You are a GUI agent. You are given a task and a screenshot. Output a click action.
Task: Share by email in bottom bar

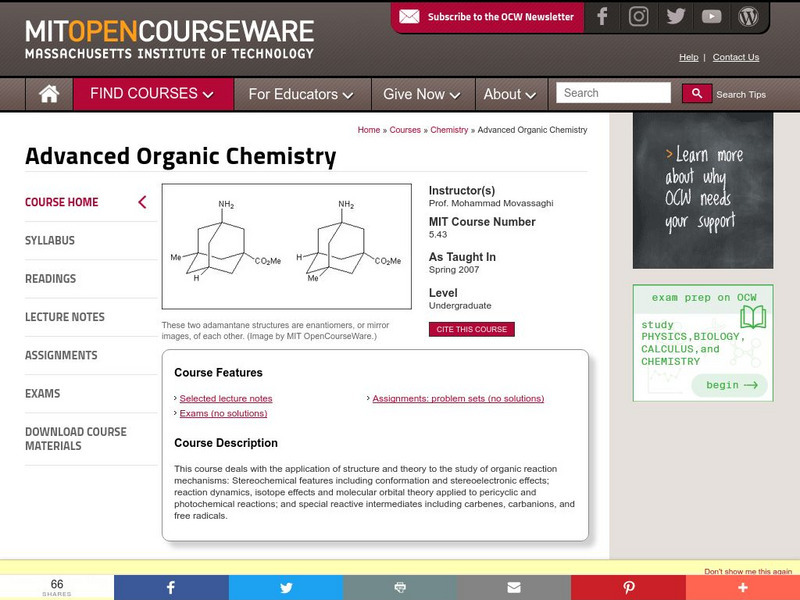(x=514, y=587)
